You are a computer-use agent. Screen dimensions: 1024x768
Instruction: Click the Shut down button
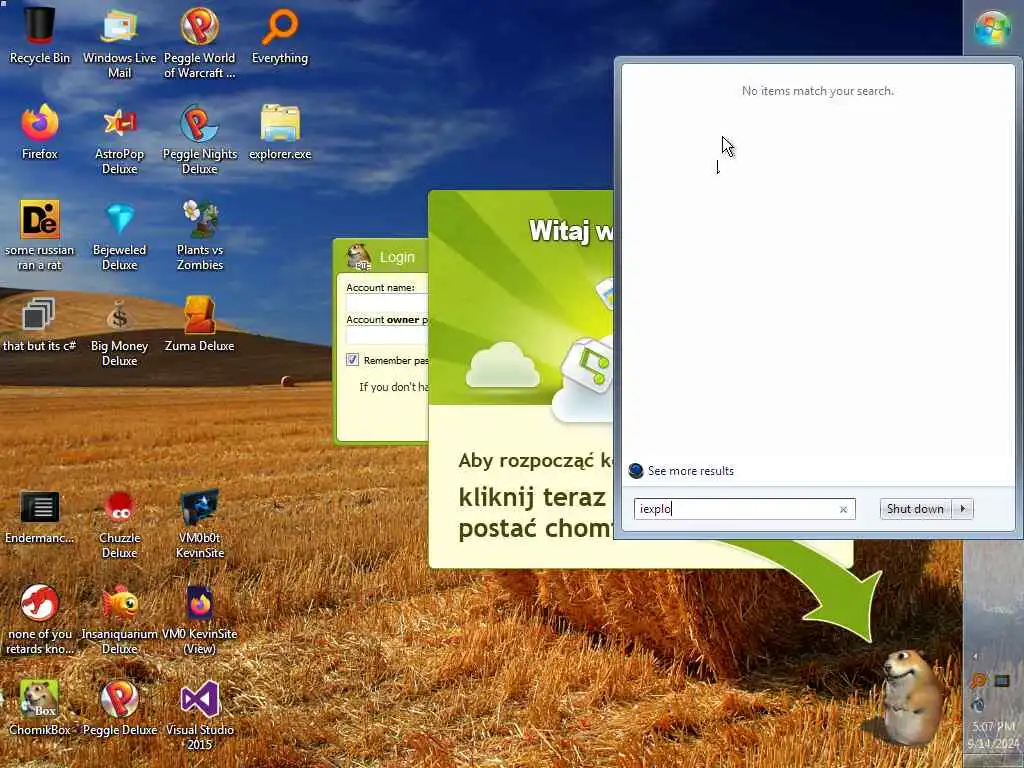click(916, 509)
